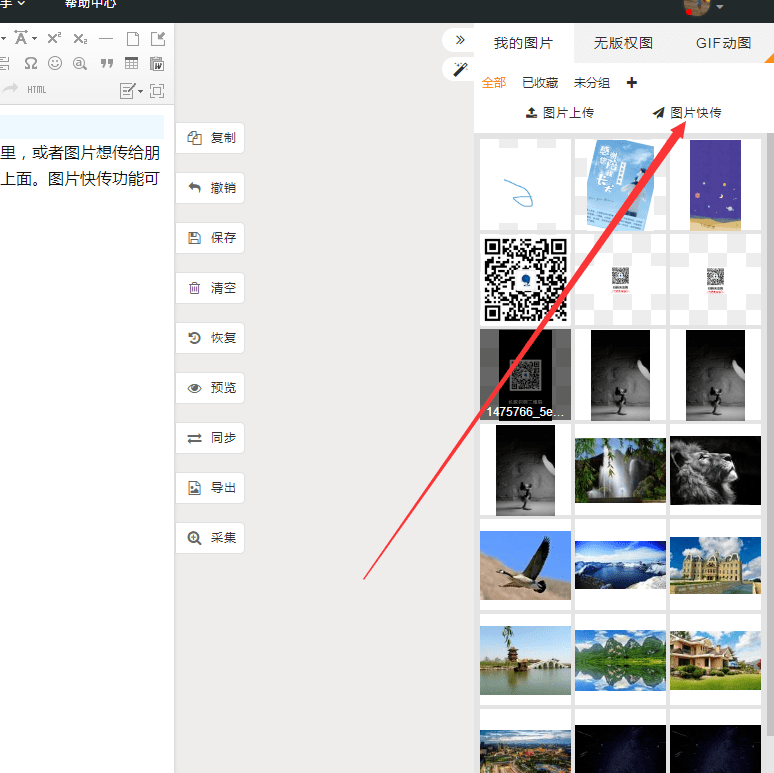Open the user avatar dropdown menu

(x=719, y=8)
